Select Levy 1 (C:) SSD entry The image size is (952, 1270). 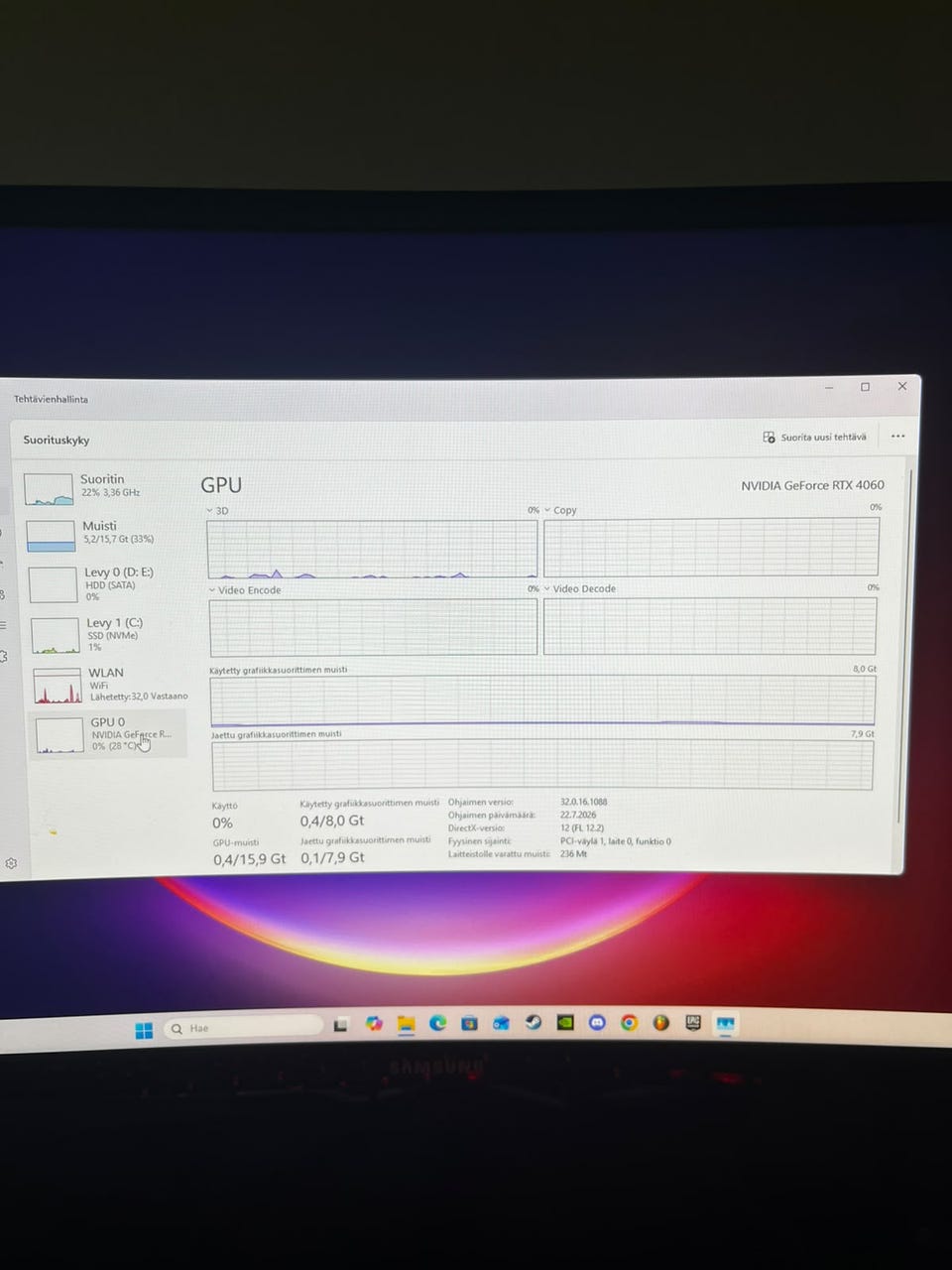[108, 634]
